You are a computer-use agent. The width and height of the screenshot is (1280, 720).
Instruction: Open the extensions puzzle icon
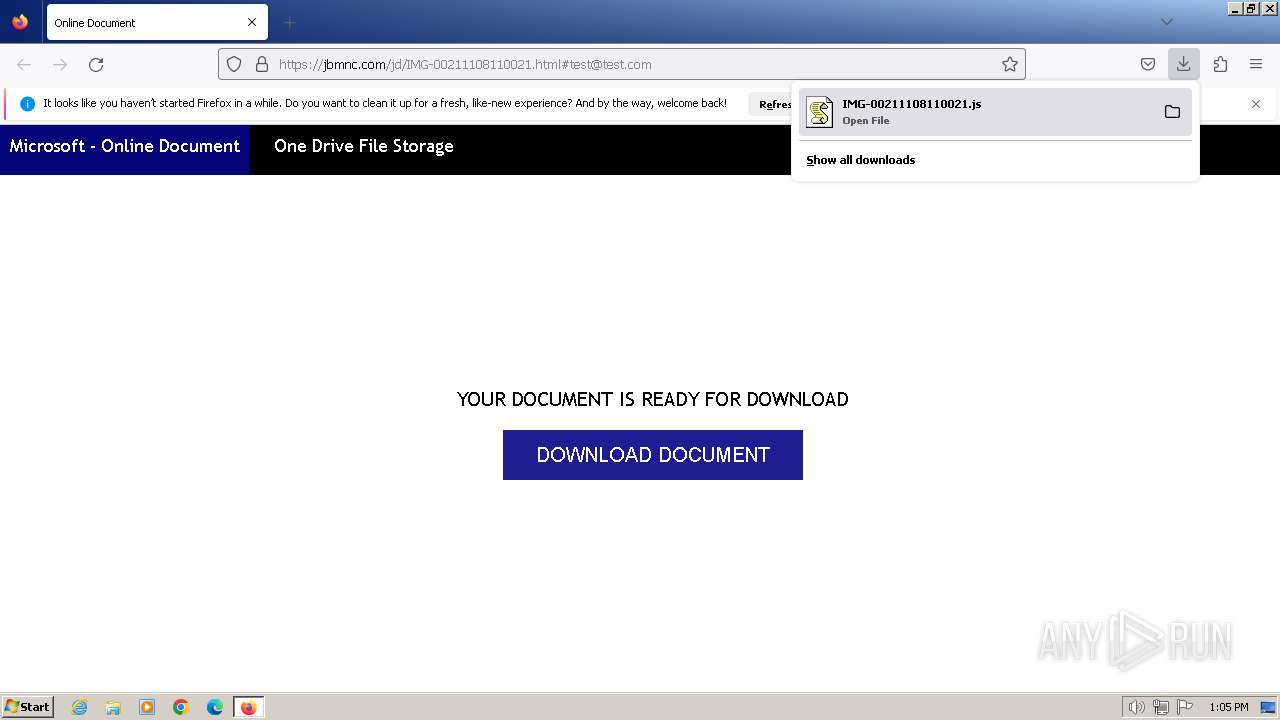pyautogui.click(x=1220, y=64)
